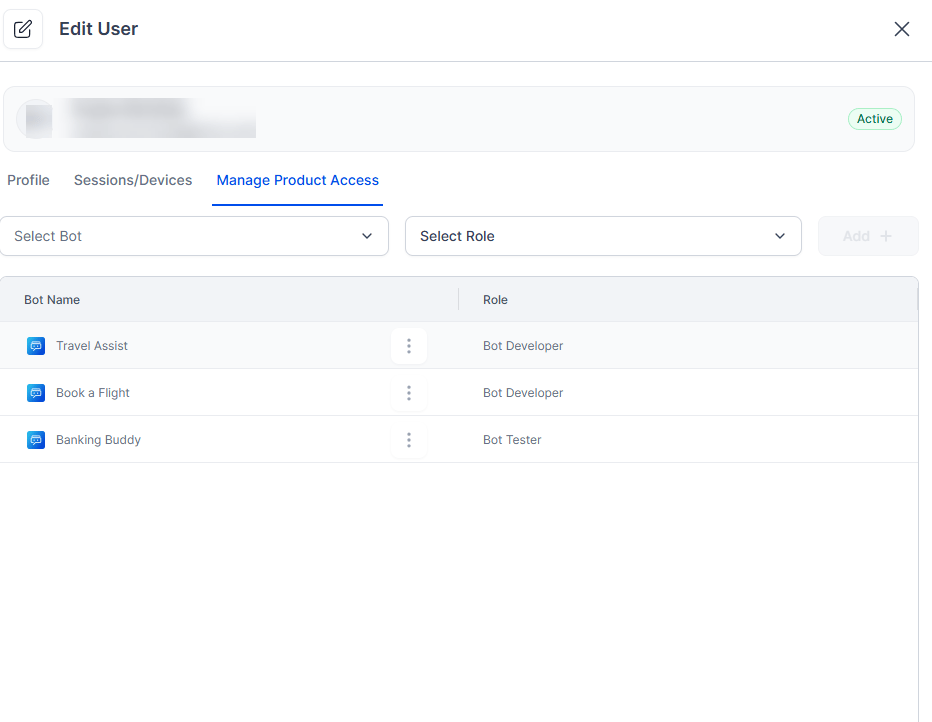
Task: Click the Travel Assist bot icon
Action: coord(36,346)
